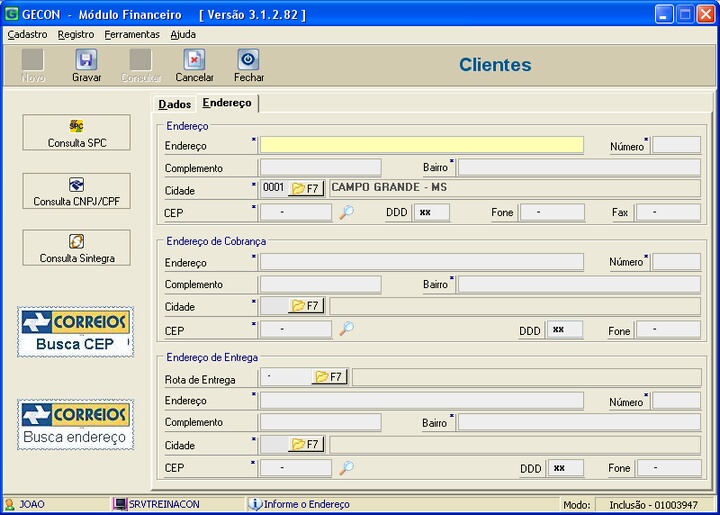Image resolution: width=720 pixels, height=515 pixels.
Task: Click the CEP magnifier in Endereço section
Action: [x=347, y=212]
